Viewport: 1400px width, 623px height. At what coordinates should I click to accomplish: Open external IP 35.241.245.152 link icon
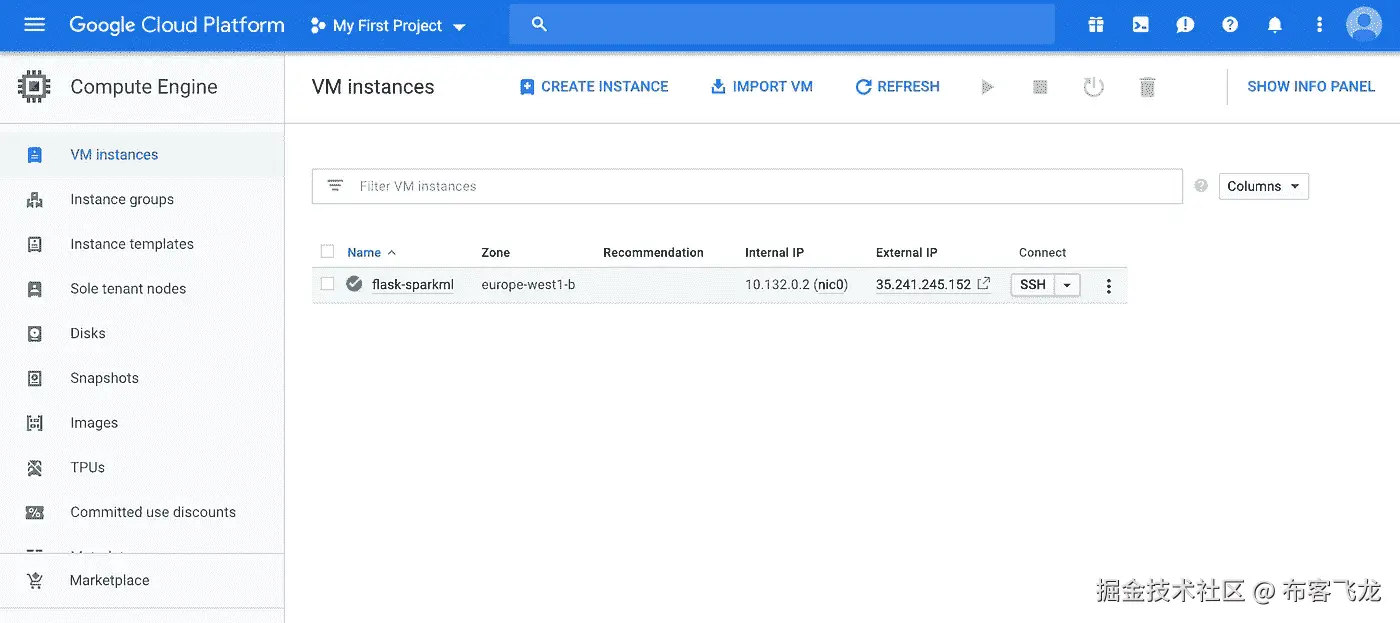tap(984, 284)
